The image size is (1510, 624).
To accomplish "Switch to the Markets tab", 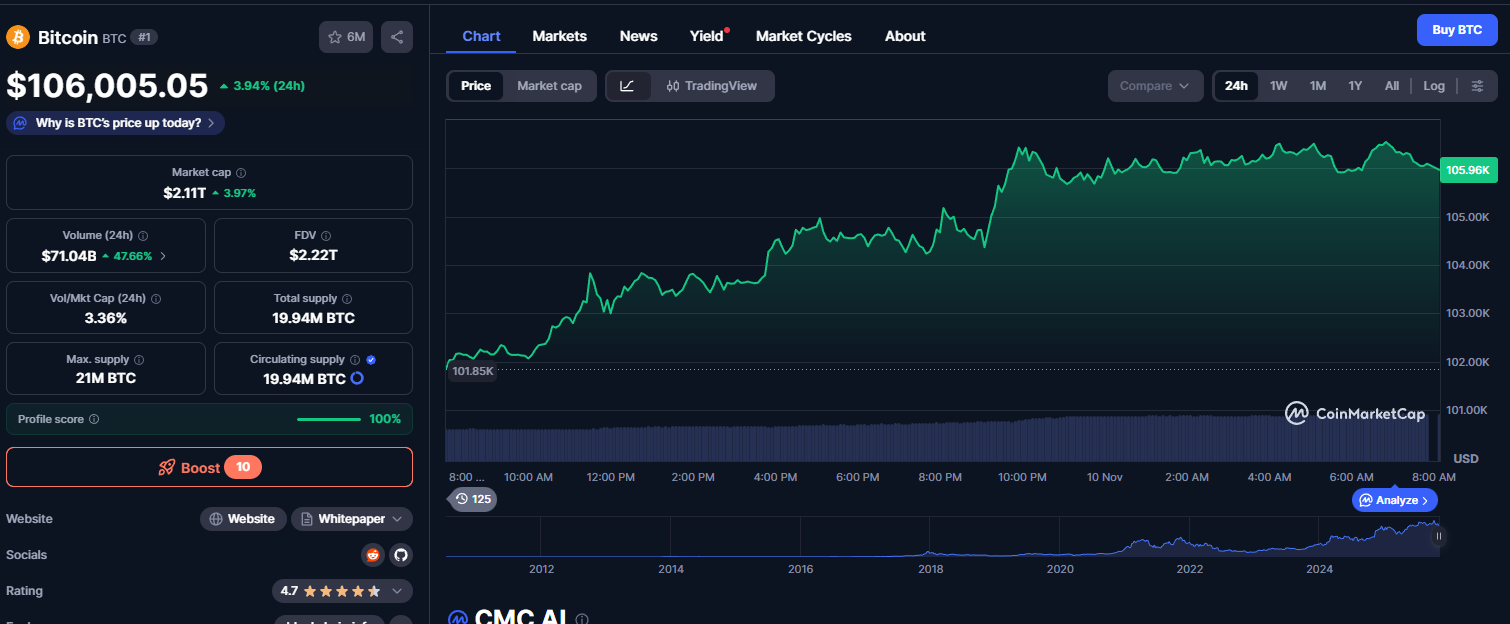I will [x=559, y=36].
